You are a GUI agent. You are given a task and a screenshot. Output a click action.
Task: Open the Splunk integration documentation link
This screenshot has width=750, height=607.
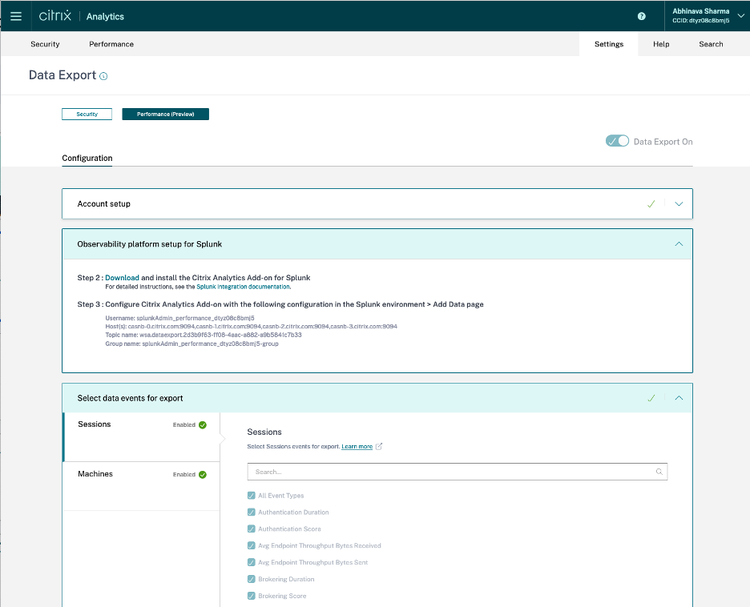click(243, 287)
